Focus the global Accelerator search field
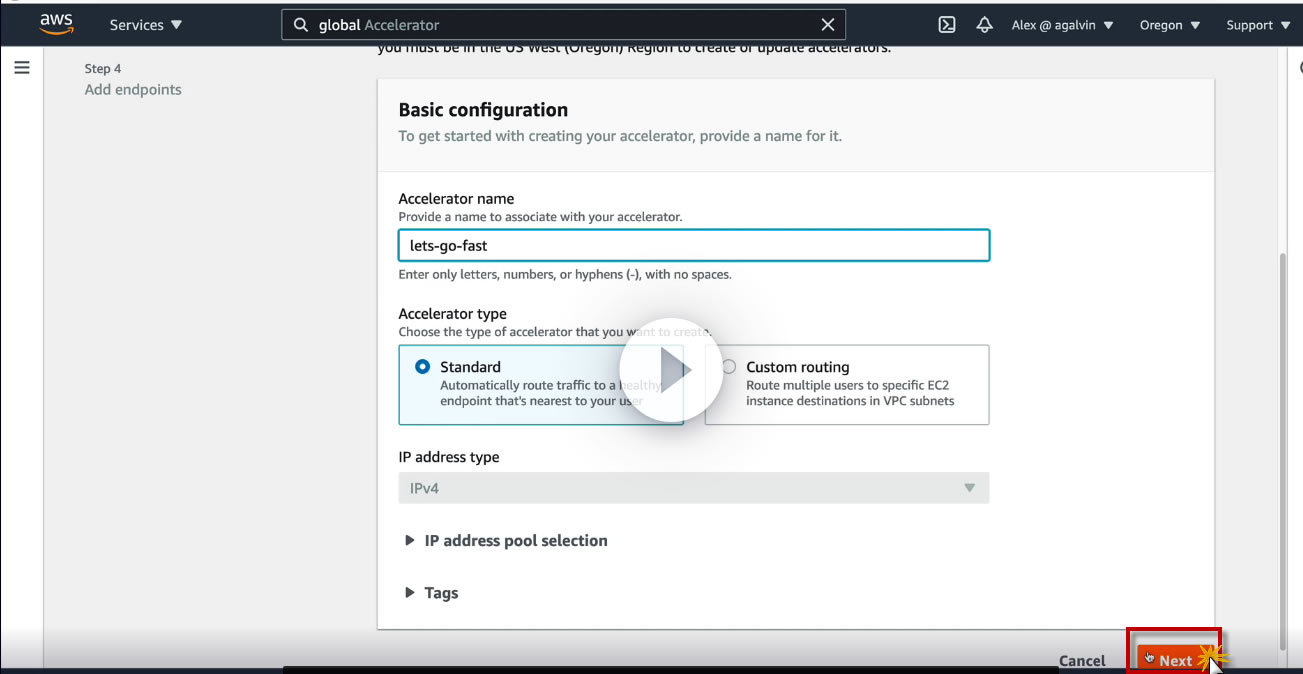The height and width of the screenshot is (674, 1303). pyautogui.click(x=563, y=25)
